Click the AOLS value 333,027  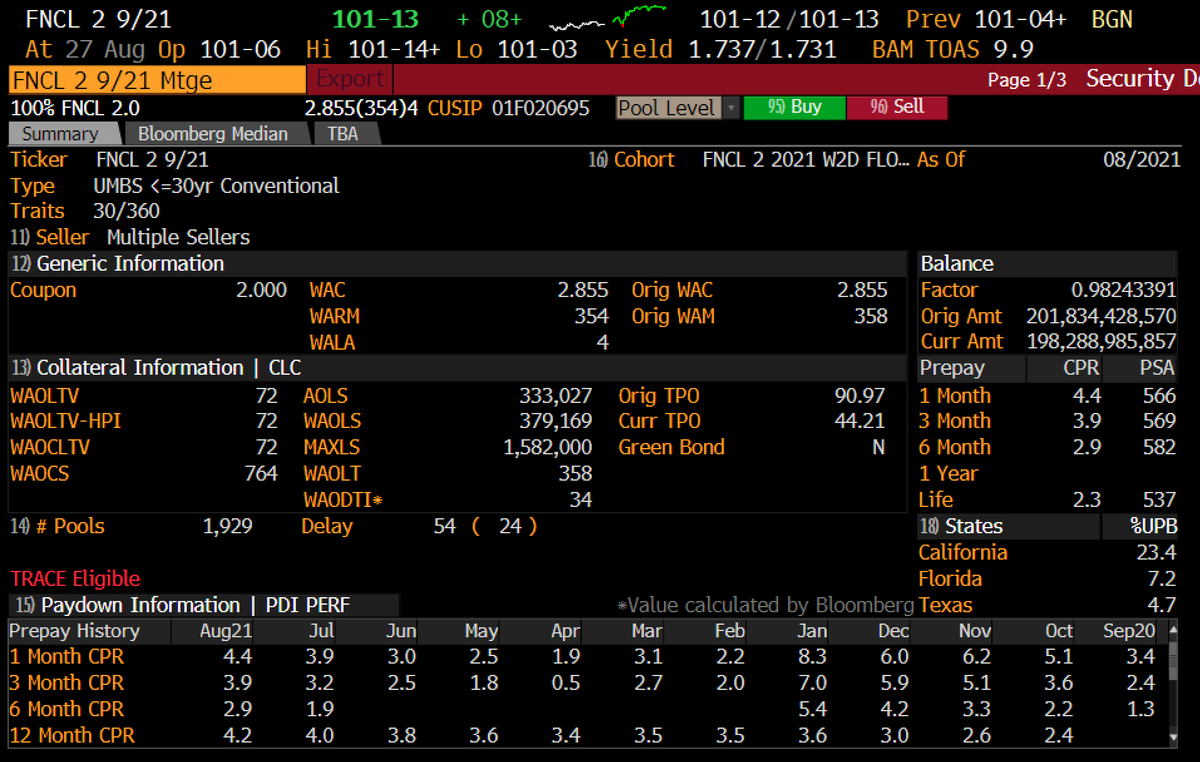[556, 395]
